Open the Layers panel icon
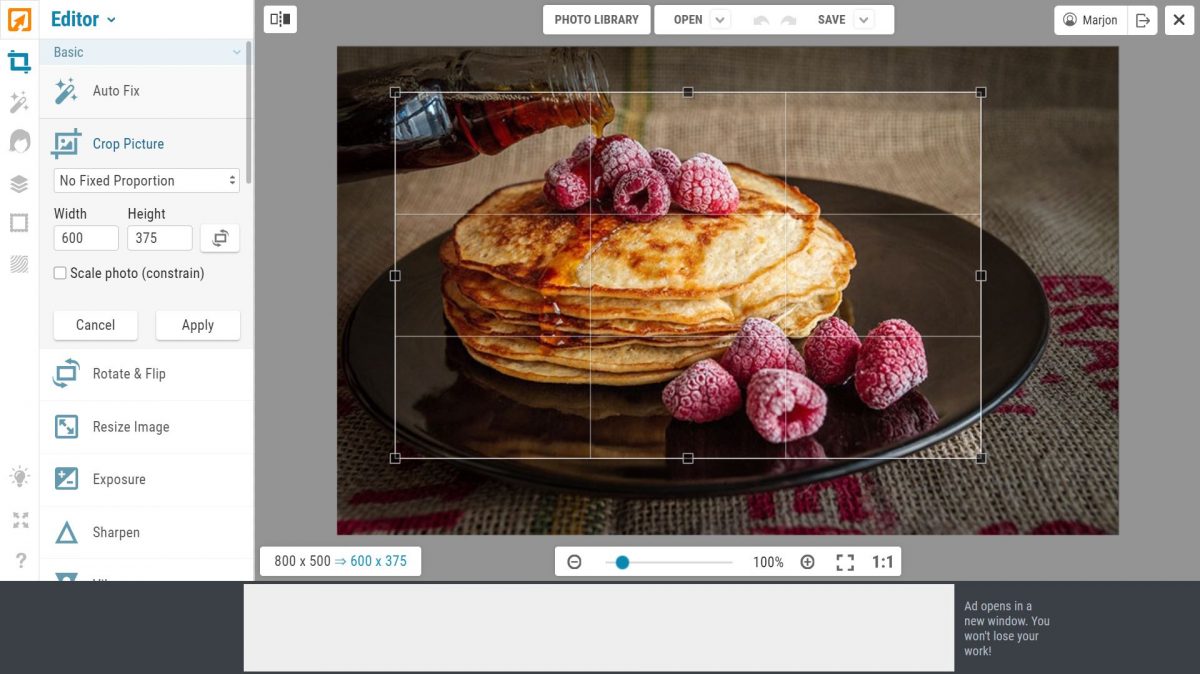The image size is (1200, 674). tap(19, 183)
